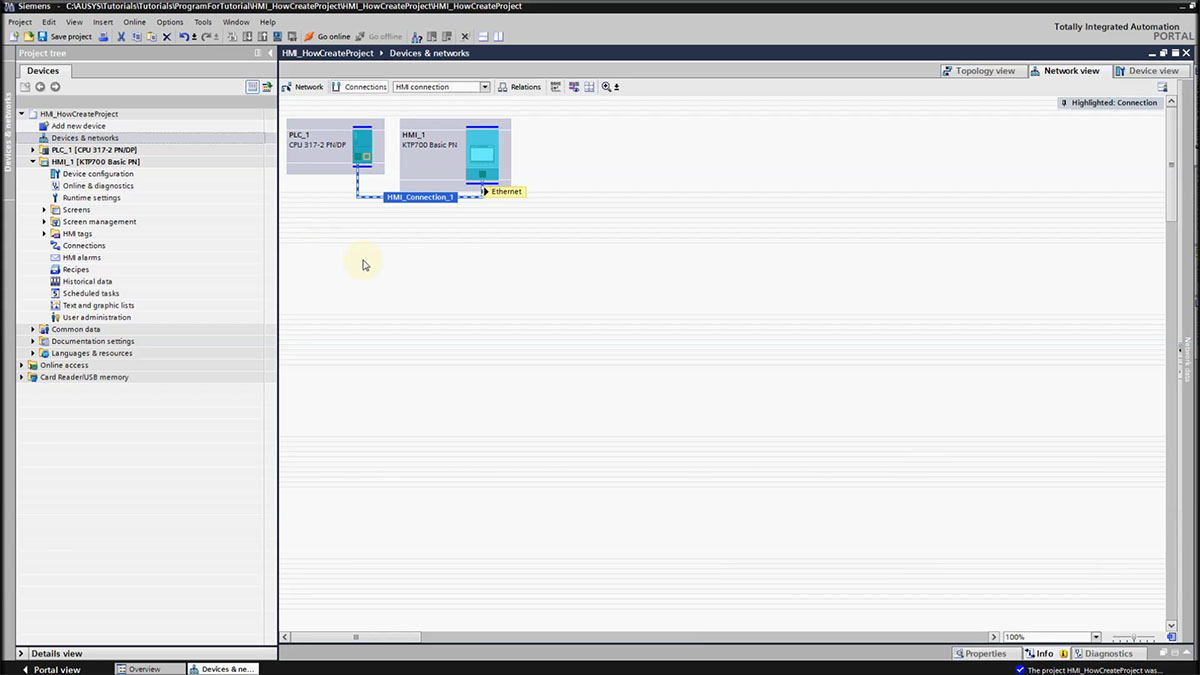Click the Print icon in toolbar
Viewport: 1200px width, 675px height.
coord(103,36)
